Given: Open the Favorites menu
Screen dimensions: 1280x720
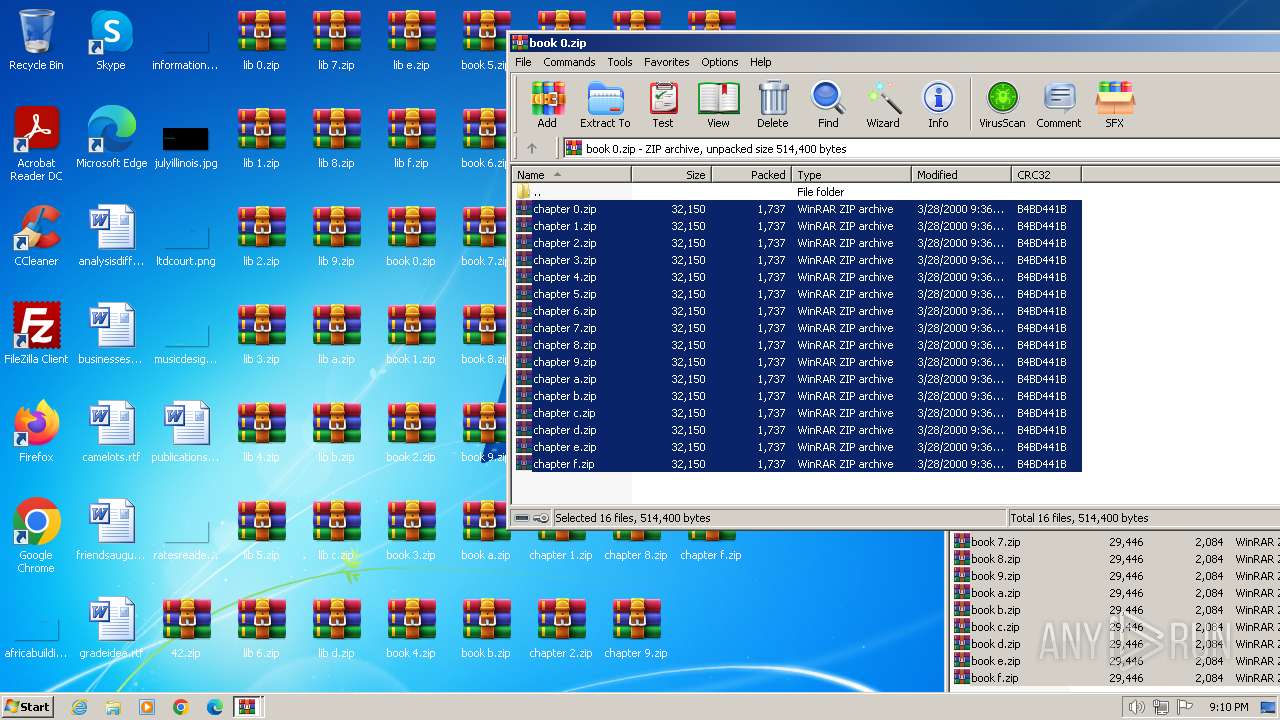Looking at the screenshot, I should point(666,62).
